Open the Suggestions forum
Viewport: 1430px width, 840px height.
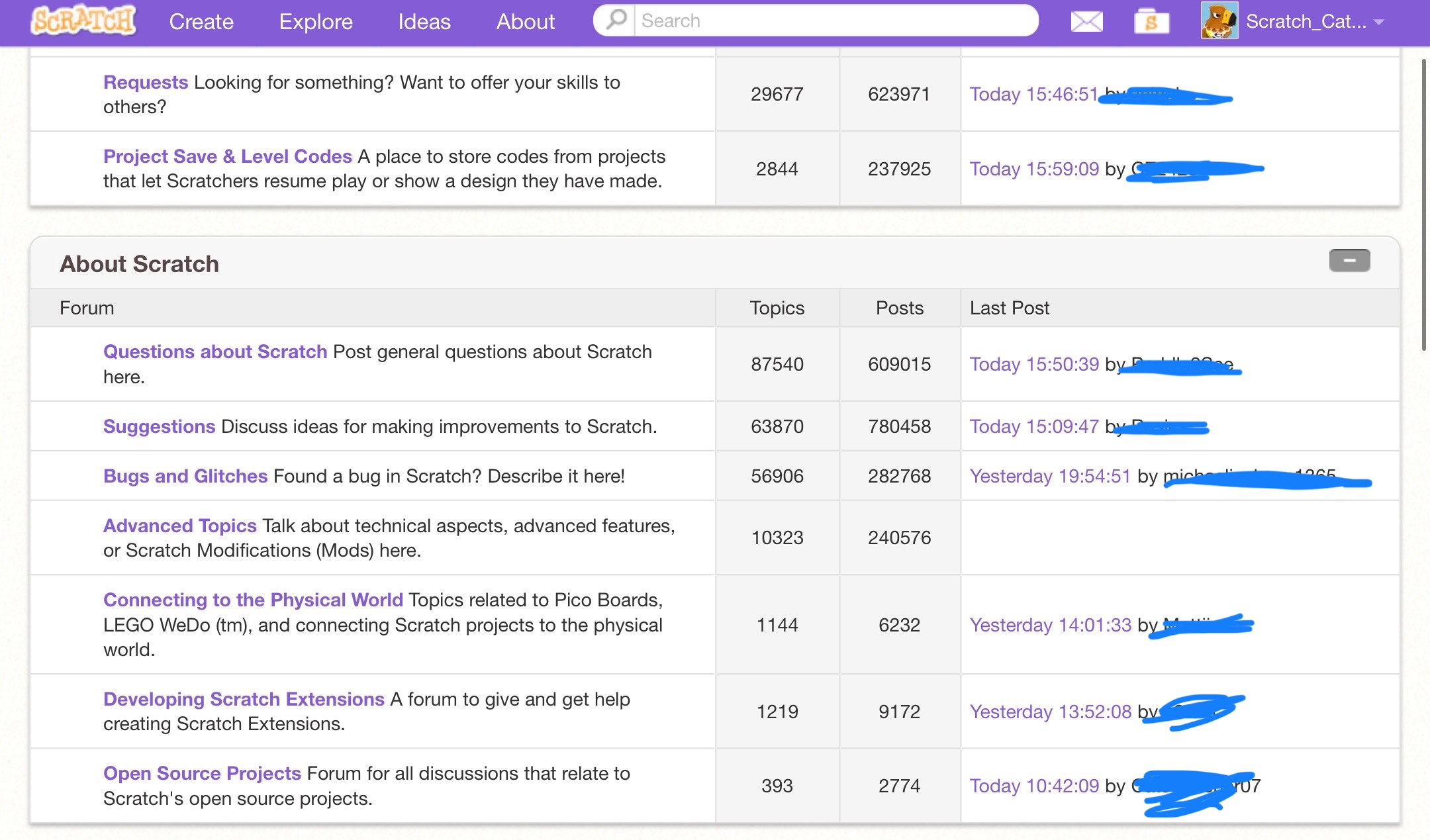tap(158, 426)
